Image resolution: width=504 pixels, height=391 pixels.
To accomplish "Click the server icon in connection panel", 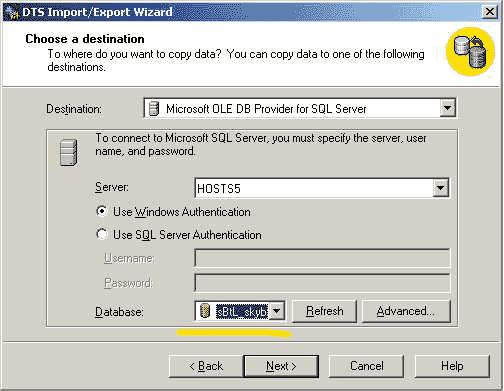I will pyautogui.click(x=69, y=152).
